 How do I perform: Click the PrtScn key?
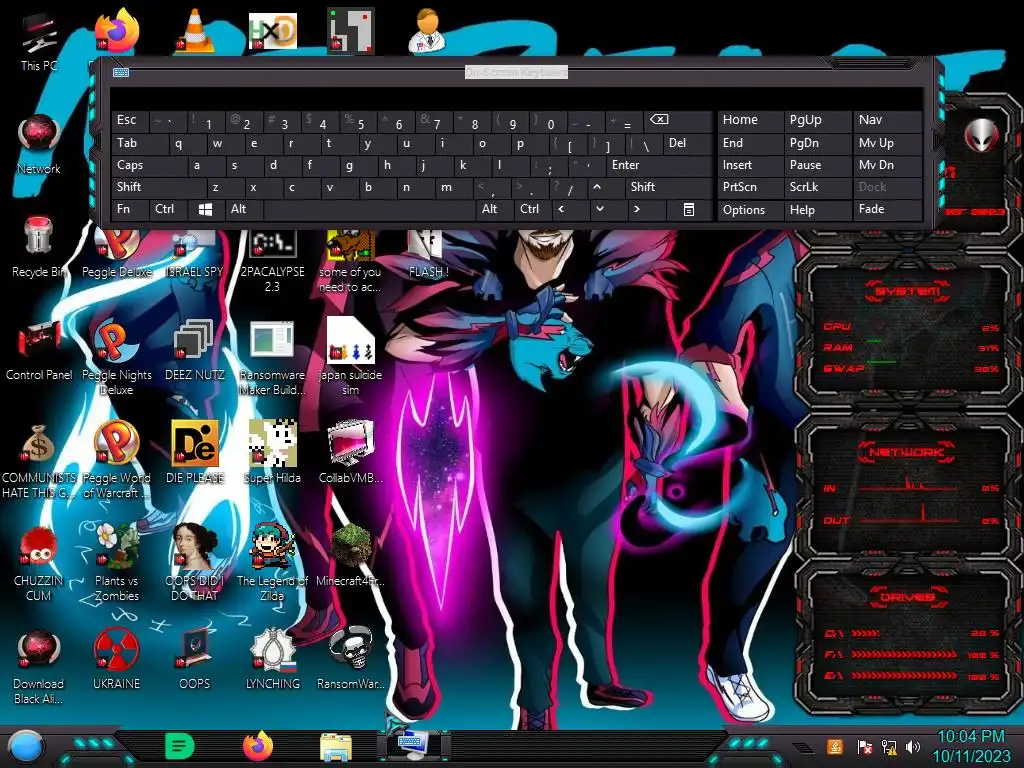[x=750, y=187]
